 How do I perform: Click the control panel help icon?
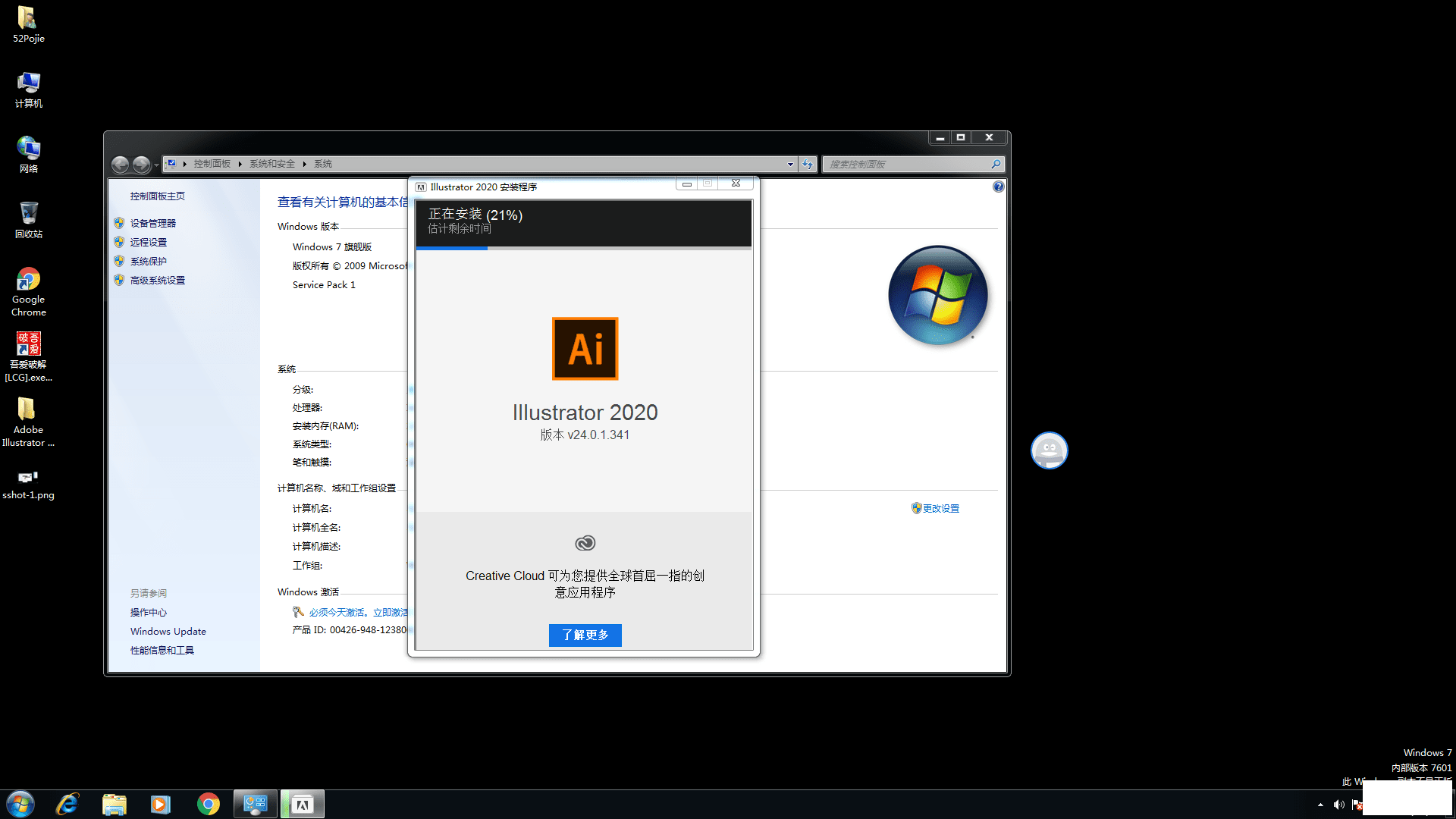pos(998,187)
